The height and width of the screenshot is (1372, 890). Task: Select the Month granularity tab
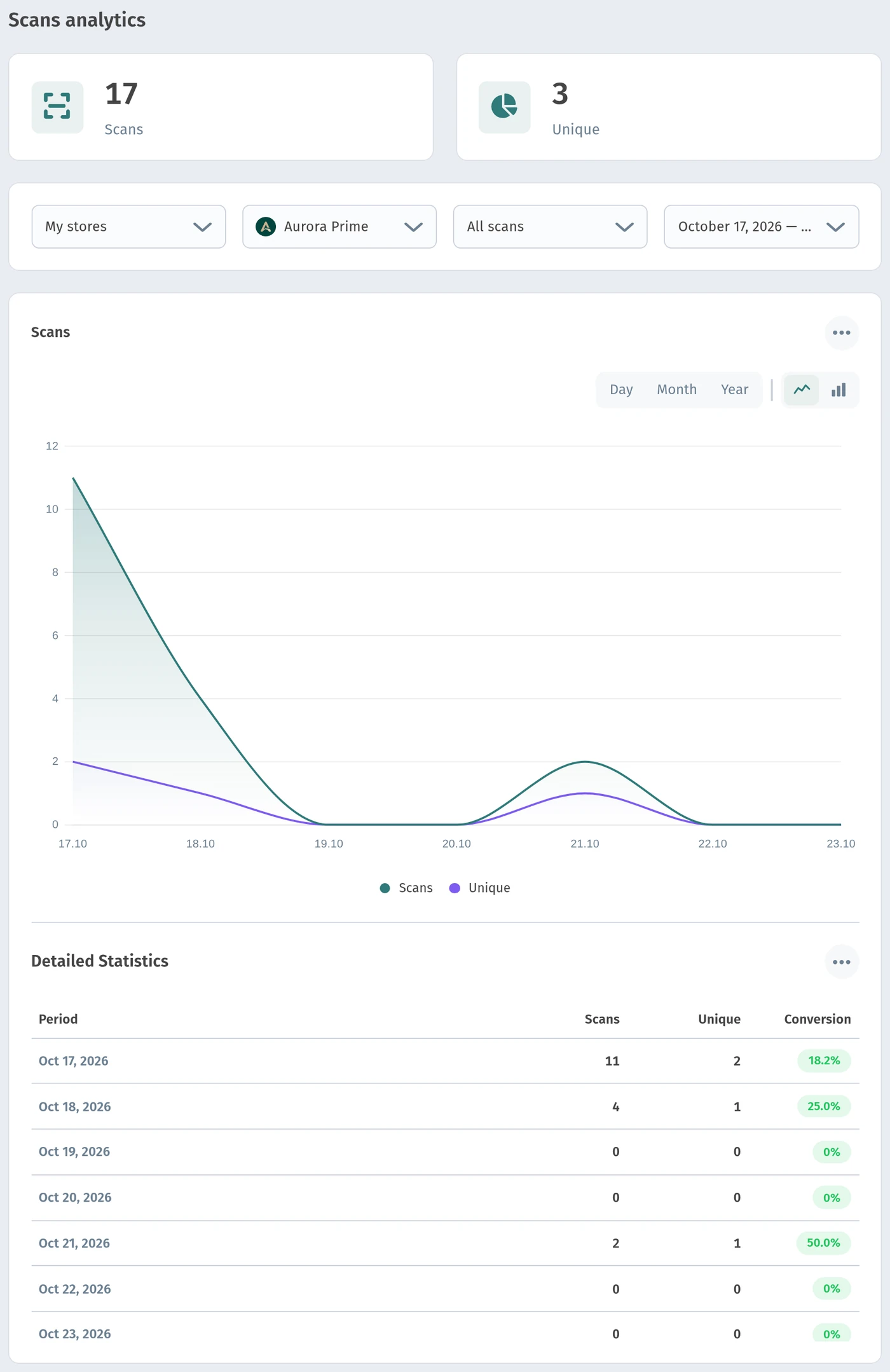tap(676, 390)
